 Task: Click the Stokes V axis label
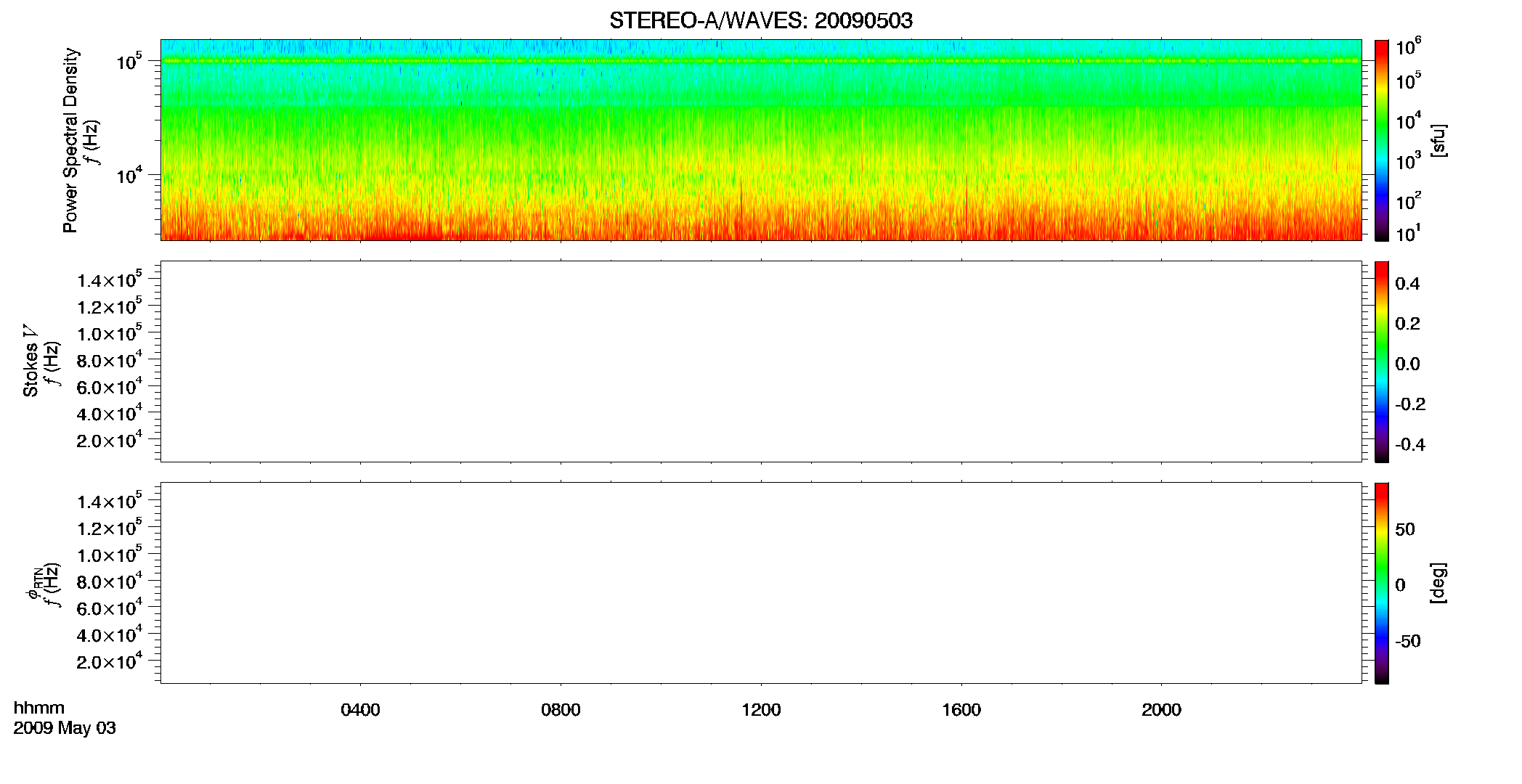point(30,361)
